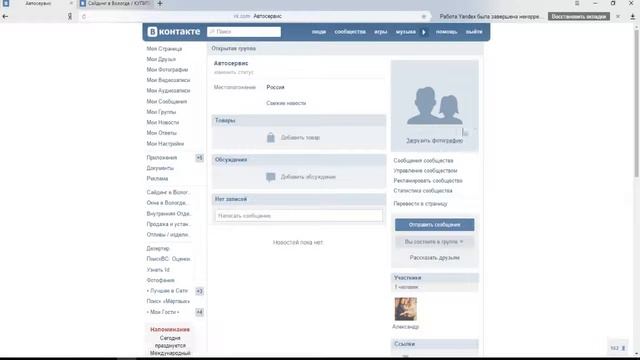Open Сайдинг в Волог... sidebar bookmark
The height and width of the screenshot is (360, 640).
[x=168, y=192]
